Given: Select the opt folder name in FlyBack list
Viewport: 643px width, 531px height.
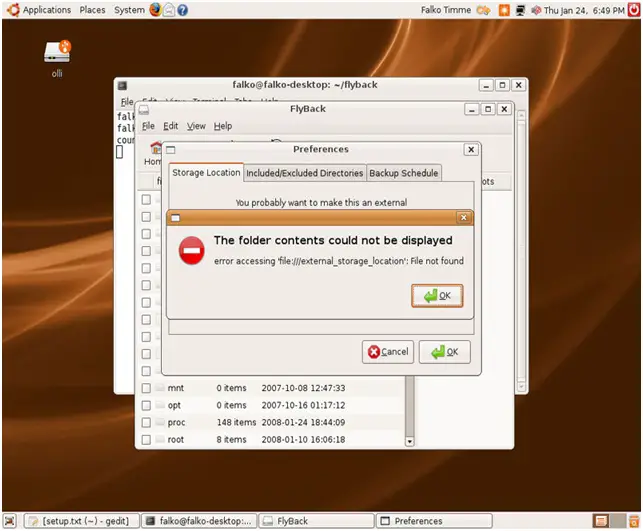Looking at the screenshot, I should [174, 405].
